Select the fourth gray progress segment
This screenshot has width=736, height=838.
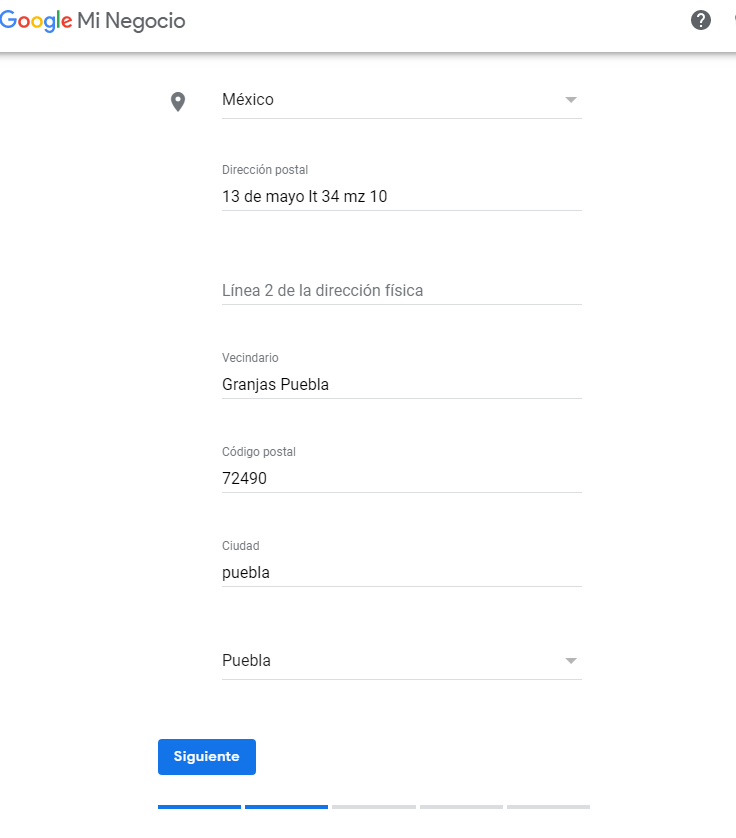click(x=461, y=806)
